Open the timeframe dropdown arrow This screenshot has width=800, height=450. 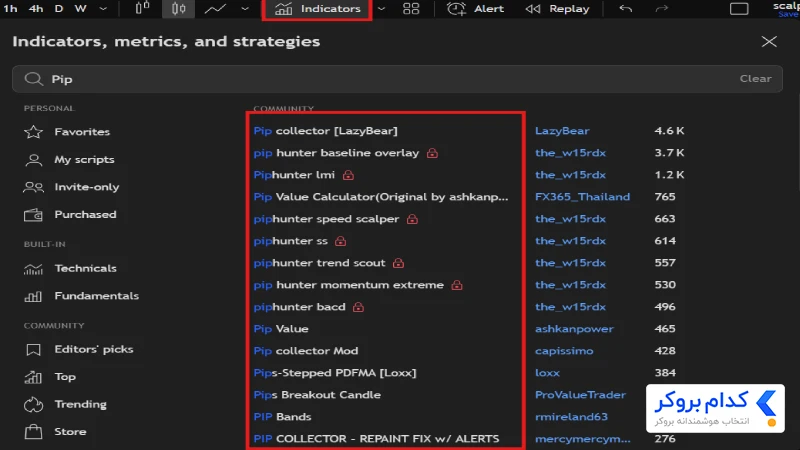pyautogui.click(x=103, y=9)
